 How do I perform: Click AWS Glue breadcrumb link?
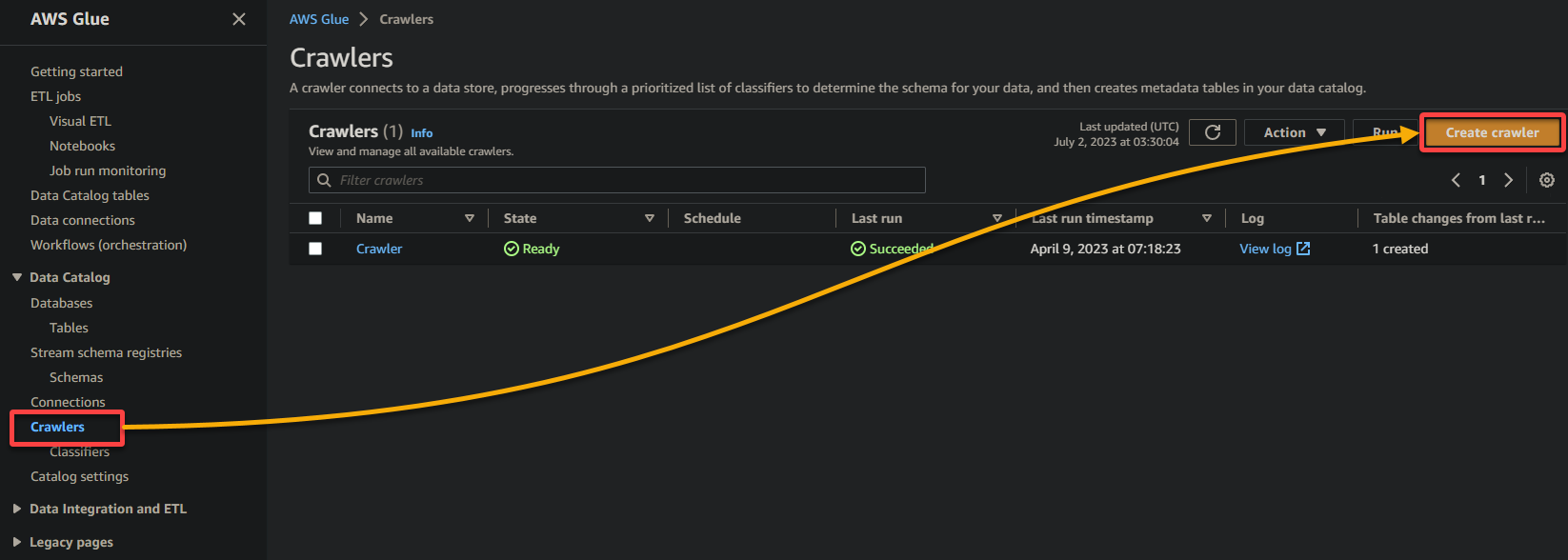(x=319, y=19)
